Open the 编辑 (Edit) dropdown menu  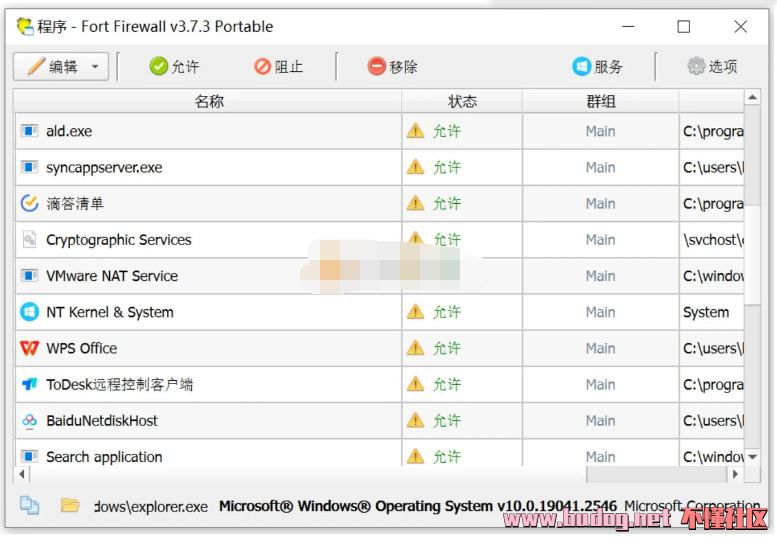click(x=61, y=67)
